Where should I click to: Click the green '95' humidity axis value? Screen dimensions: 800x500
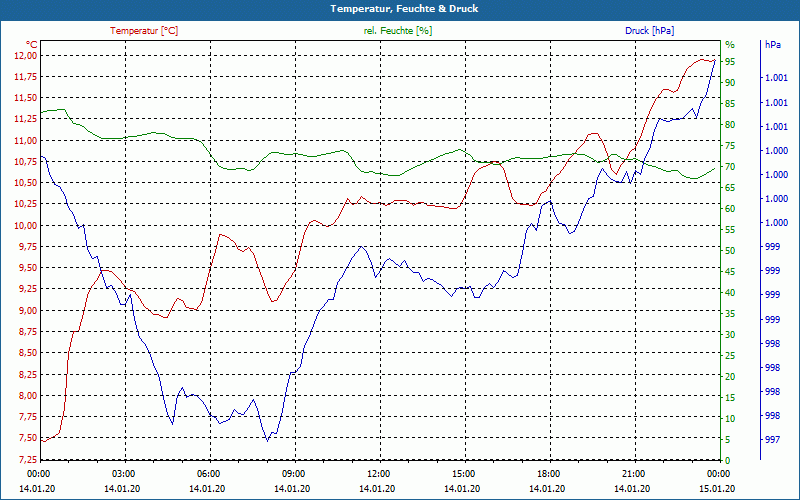point(730,61)
